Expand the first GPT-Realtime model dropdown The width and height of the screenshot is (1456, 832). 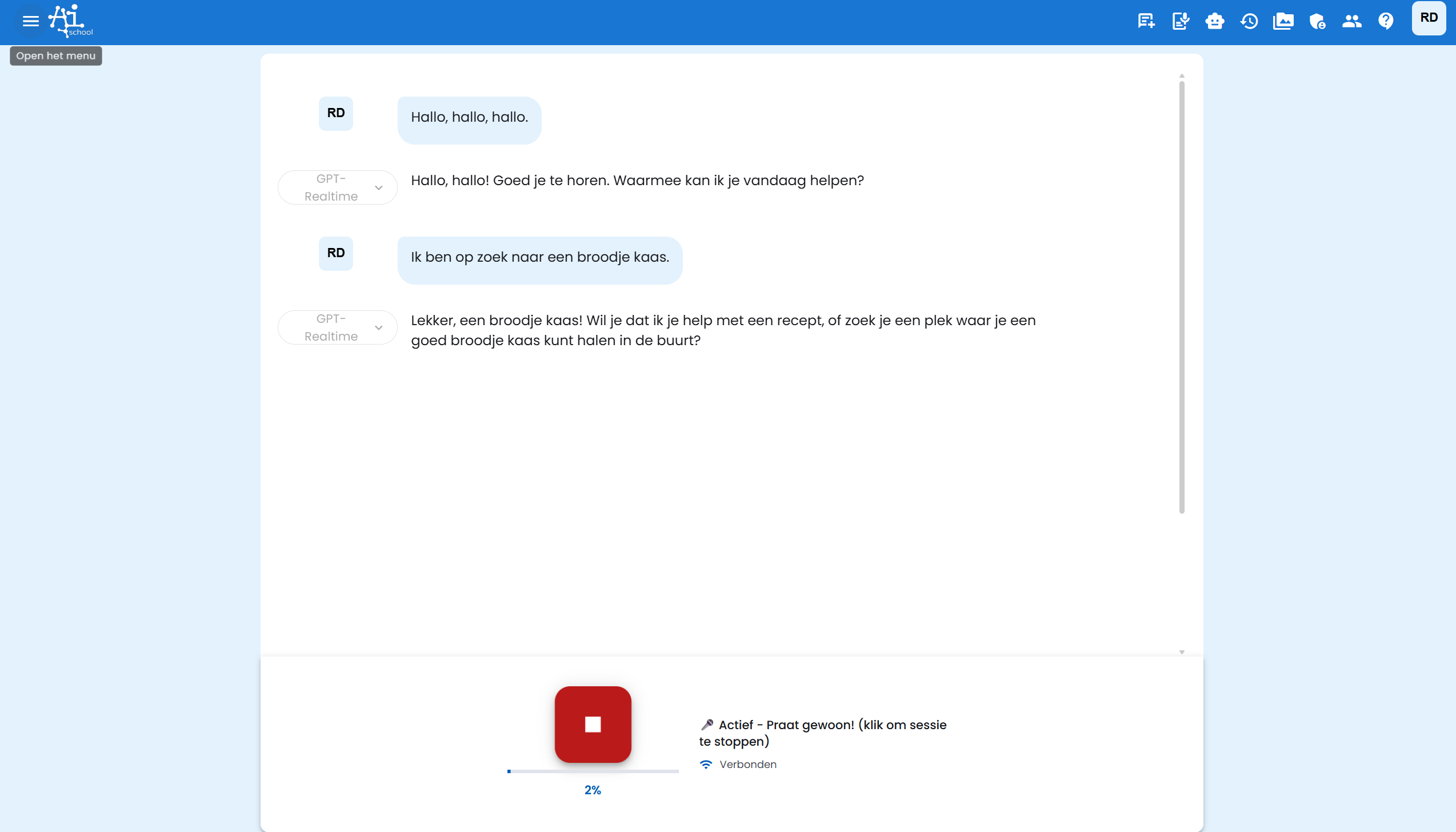coord(379,187)
